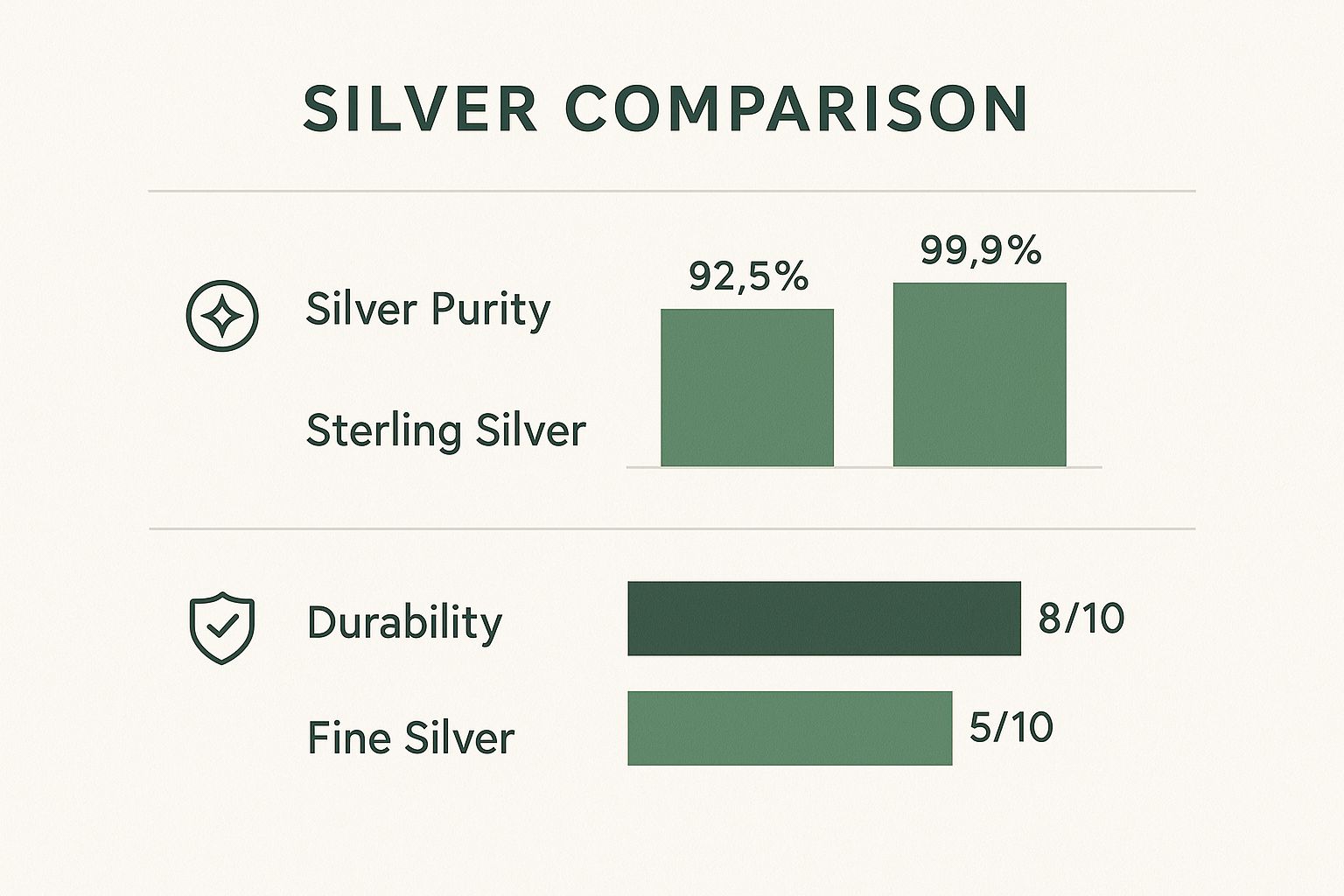Viewport: 1344px width, 896px height.
Task: Select the 92,5% purity bar
Action: point(747,388)
